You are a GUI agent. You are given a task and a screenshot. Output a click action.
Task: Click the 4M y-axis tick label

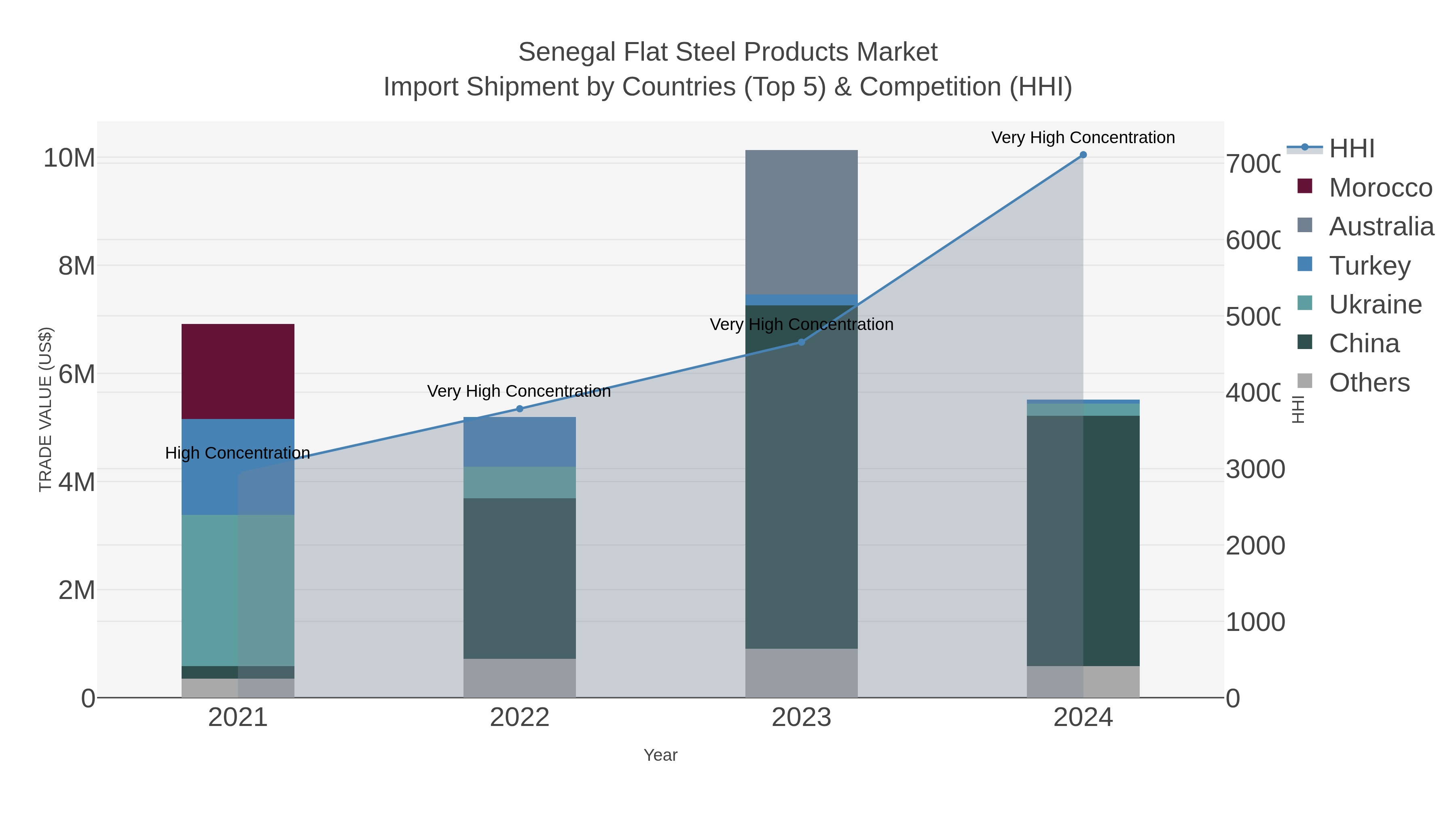(x=77, y=482)
